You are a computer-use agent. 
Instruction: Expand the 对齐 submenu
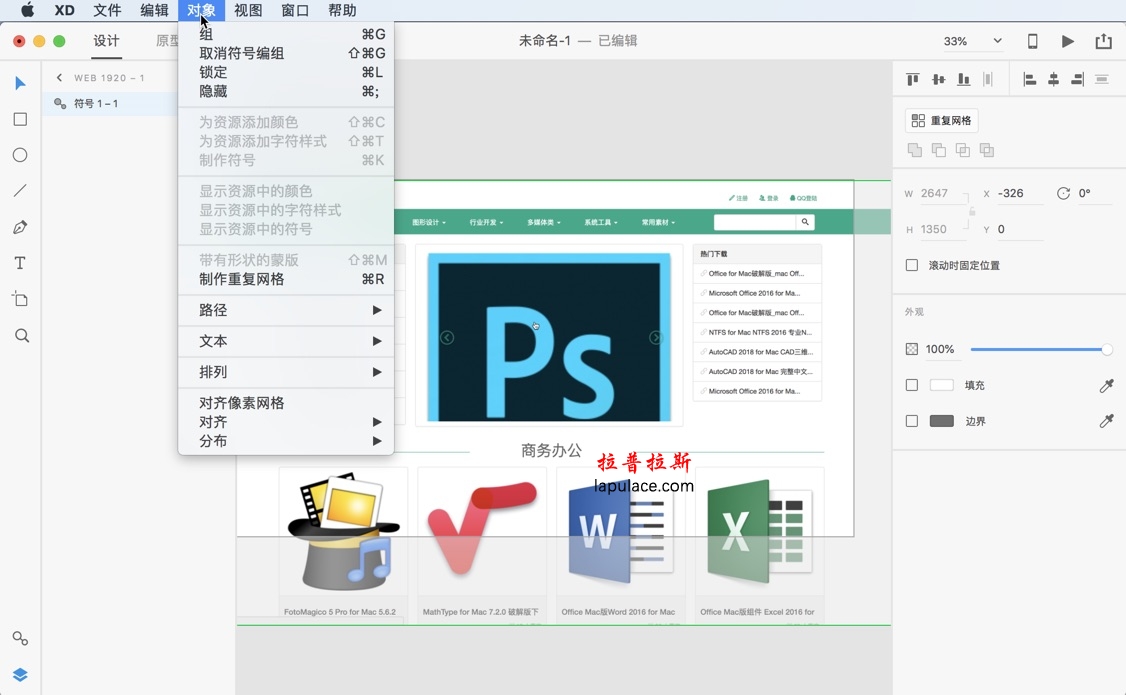pos(286,422)
